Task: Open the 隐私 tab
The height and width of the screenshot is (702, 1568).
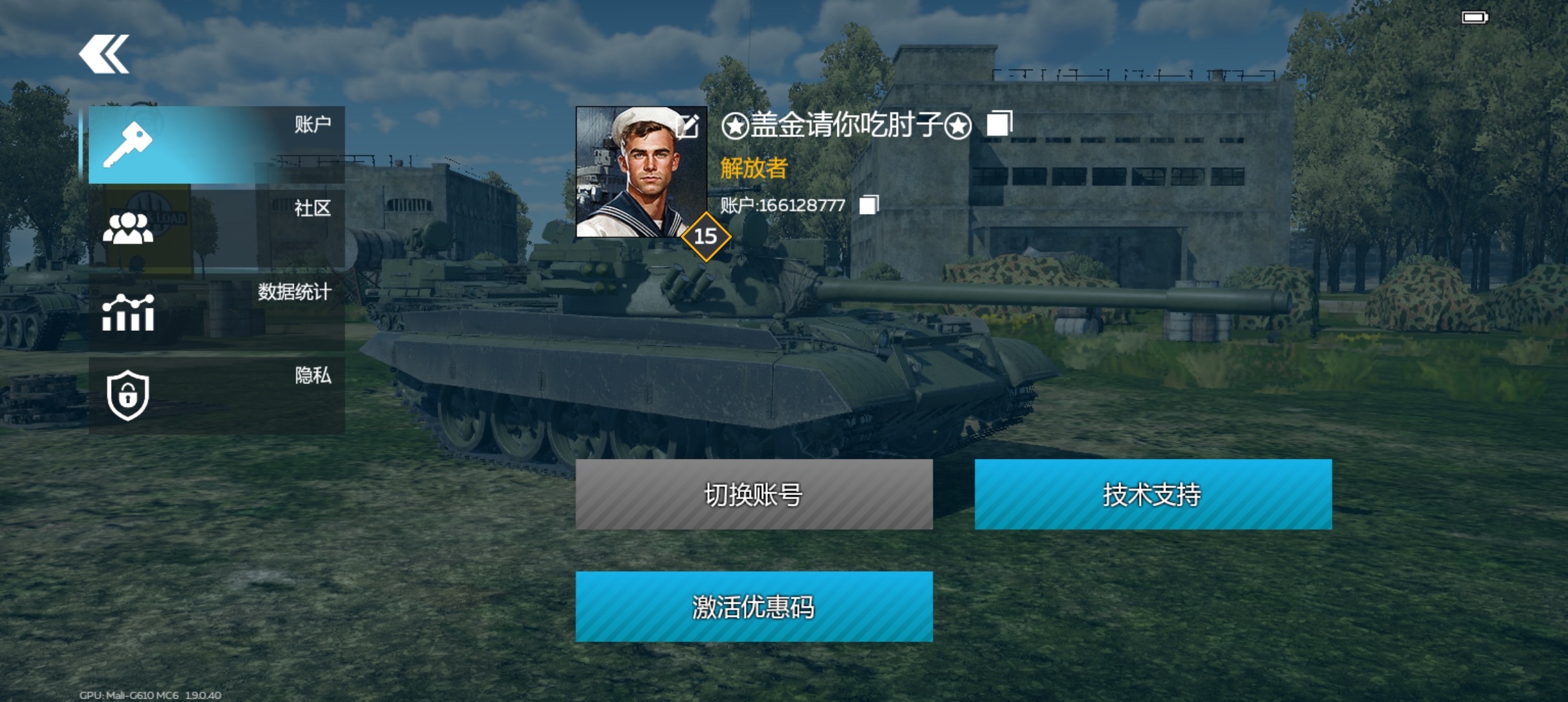Action: 216,396
